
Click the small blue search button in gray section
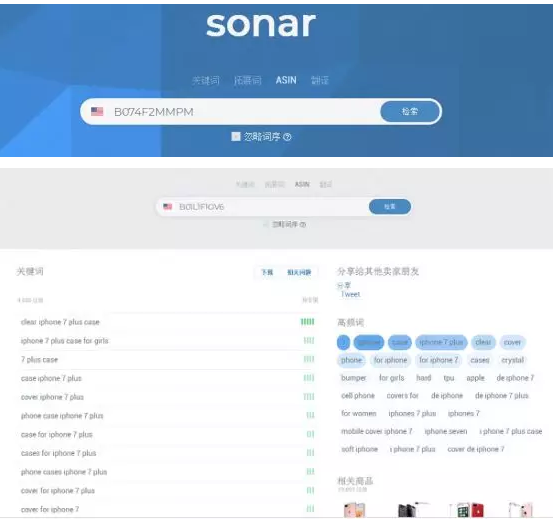[x=390, y=207]
